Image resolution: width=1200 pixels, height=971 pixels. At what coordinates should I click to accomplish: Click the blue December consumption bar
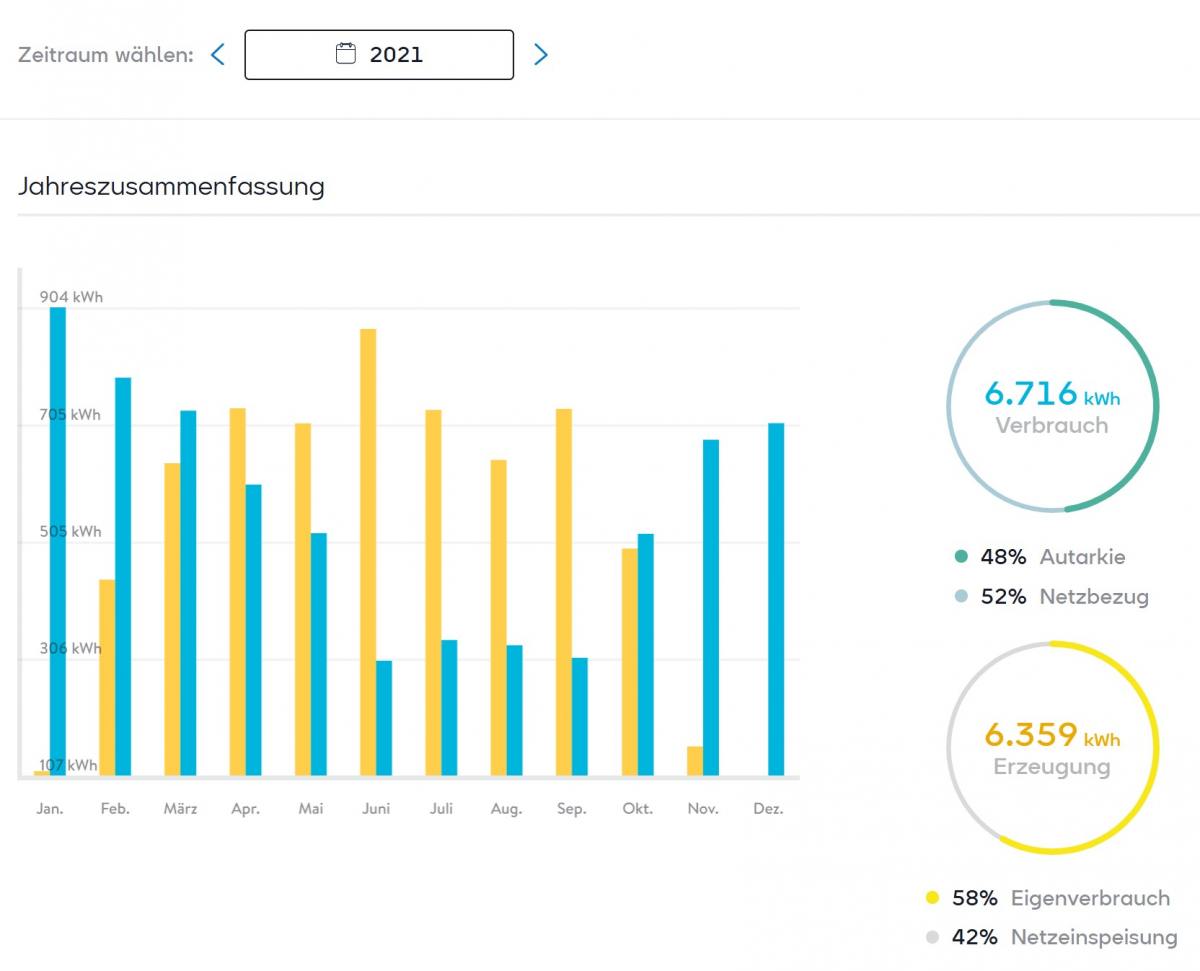click(776, 599)
